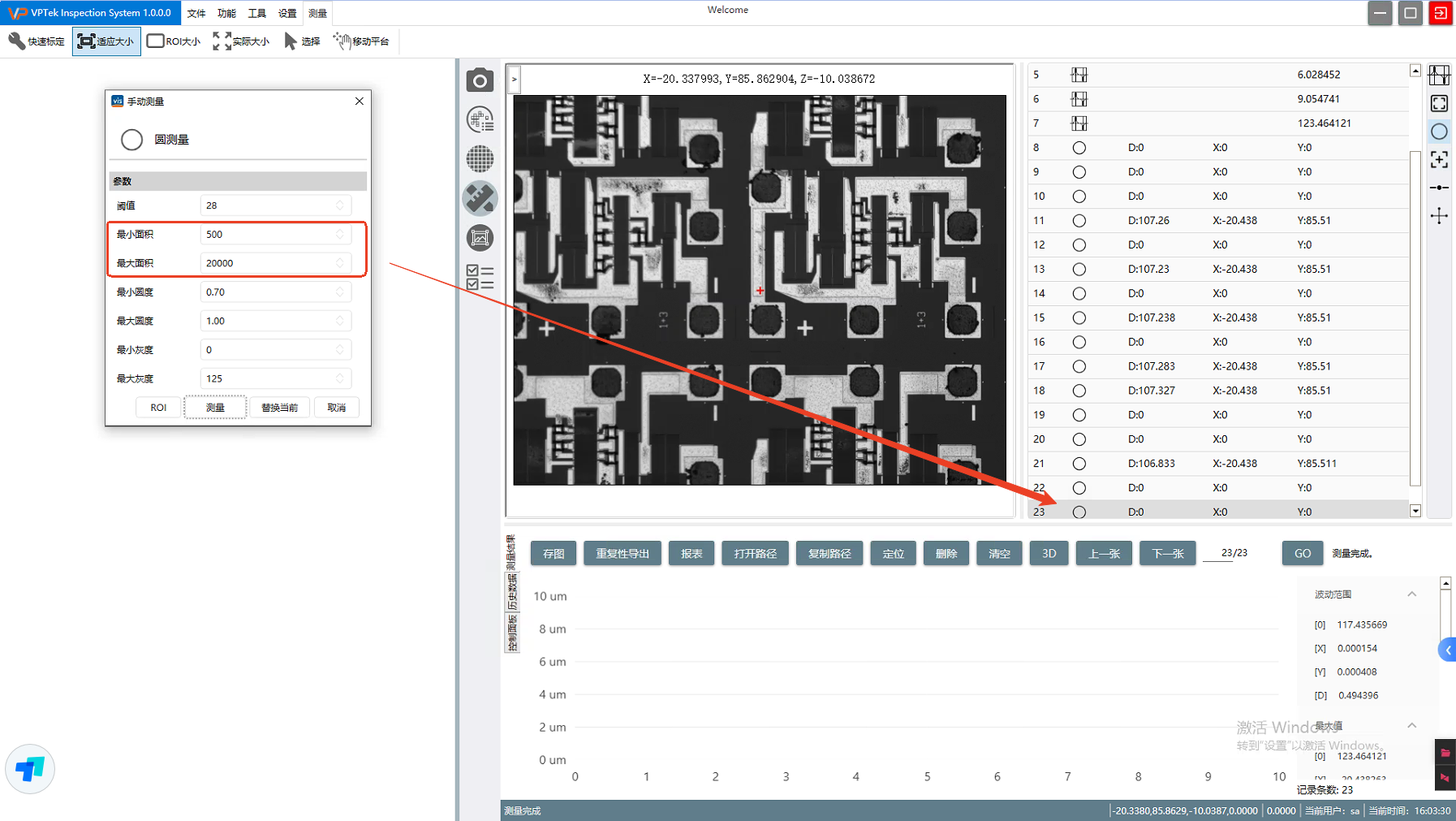The image size is (1456, 821).
Task: Switch to ROI大小 view
Action: click(174, 41)
